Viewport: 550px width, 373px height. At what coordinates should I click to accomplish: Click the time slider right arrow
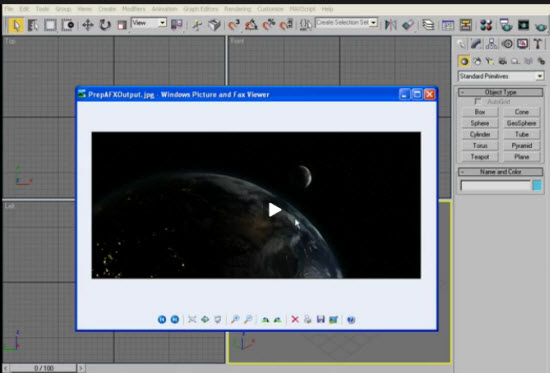click(81, 368)
